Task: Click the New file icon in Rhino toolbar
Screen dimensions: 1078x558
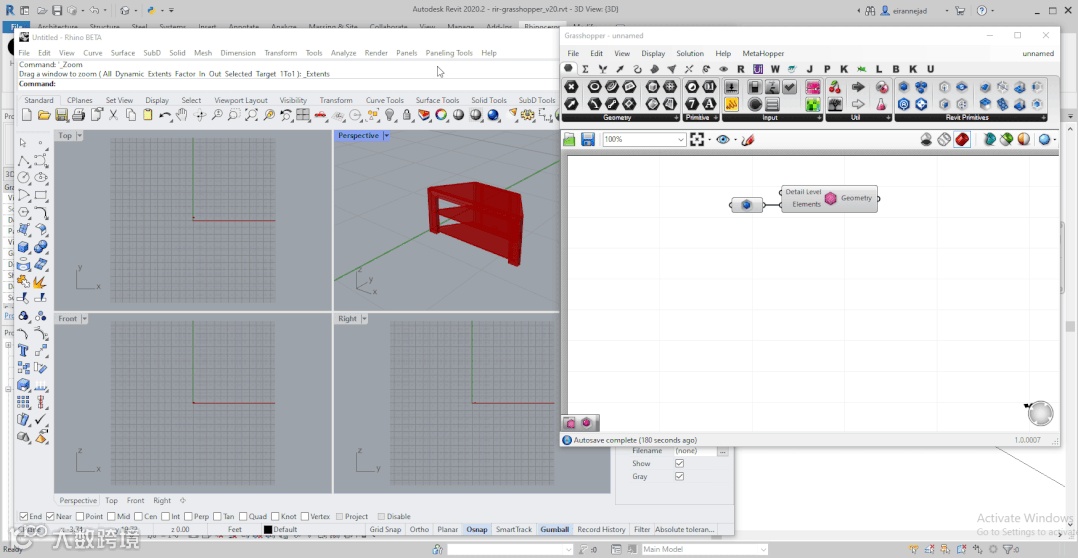Action: pyautogui.click(x=27, y=115)
